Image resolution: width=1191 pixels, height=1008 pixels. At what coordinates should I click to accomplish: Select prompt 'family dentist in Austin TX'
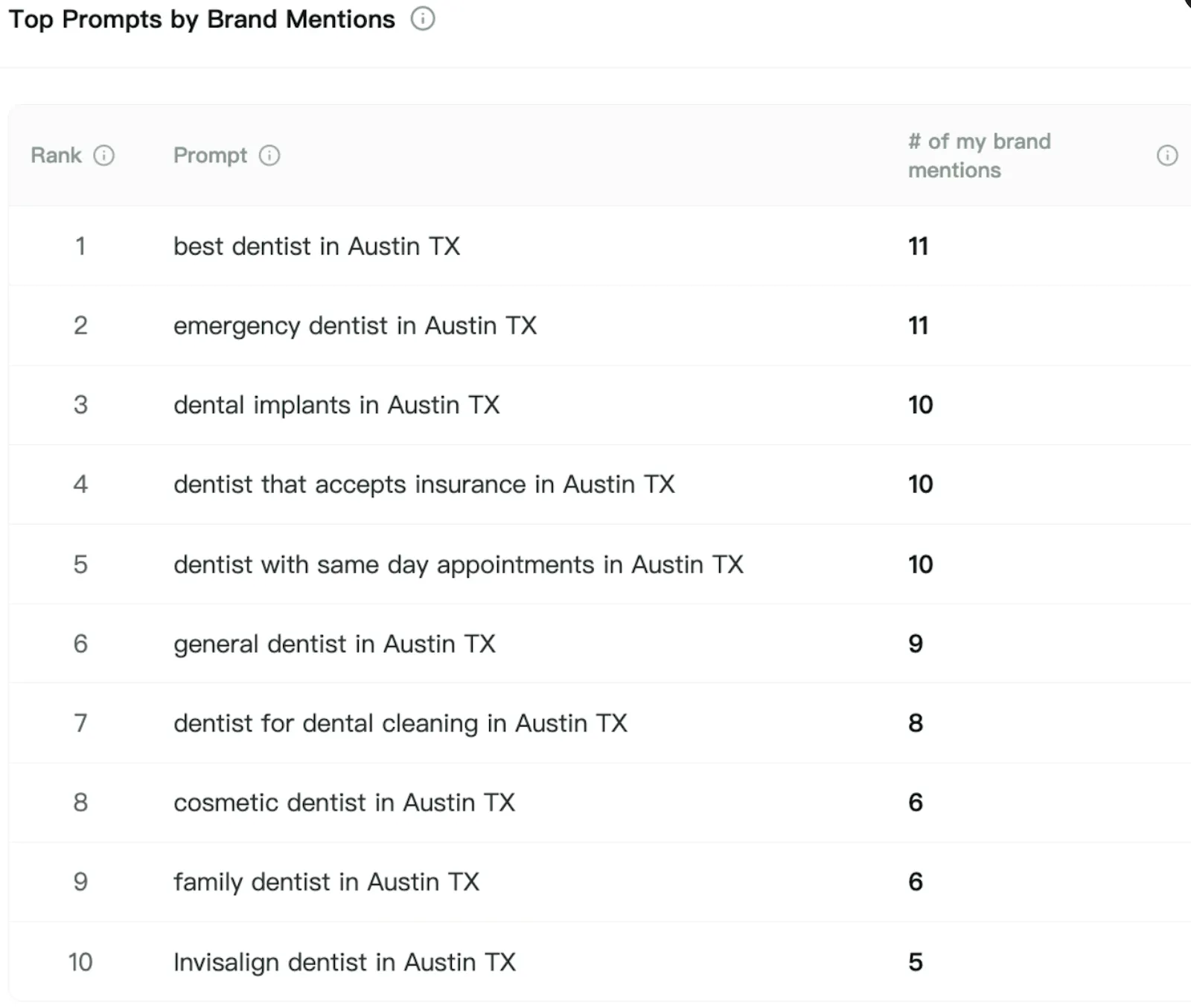pos(326,882)
